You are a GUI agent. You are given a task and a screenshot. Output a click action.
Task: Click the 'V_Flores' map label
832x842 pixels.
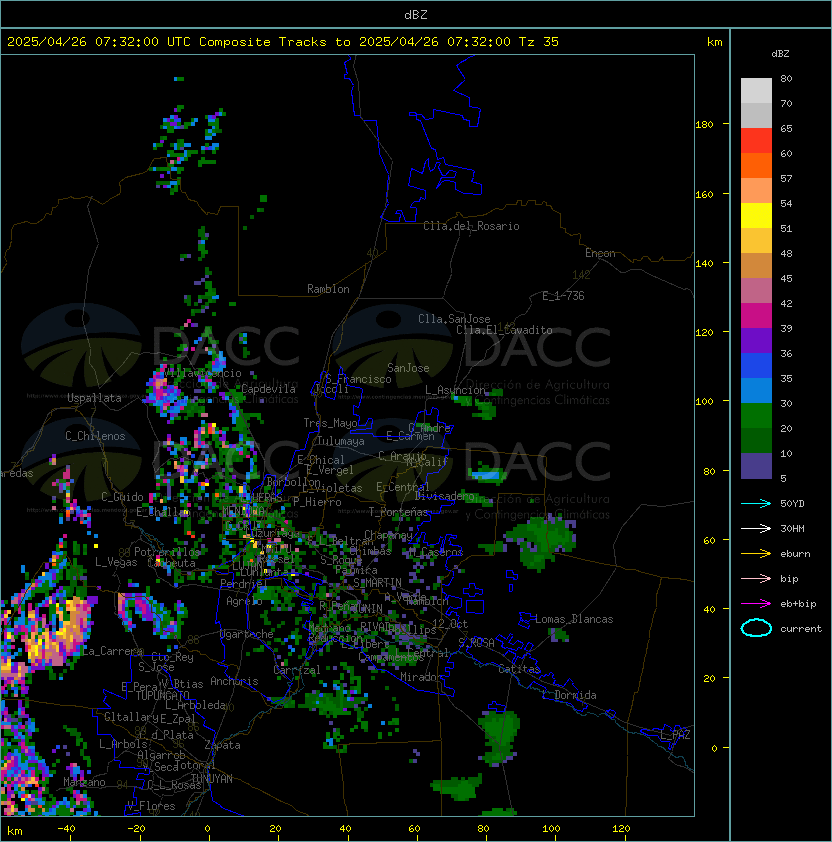[151, 806]
